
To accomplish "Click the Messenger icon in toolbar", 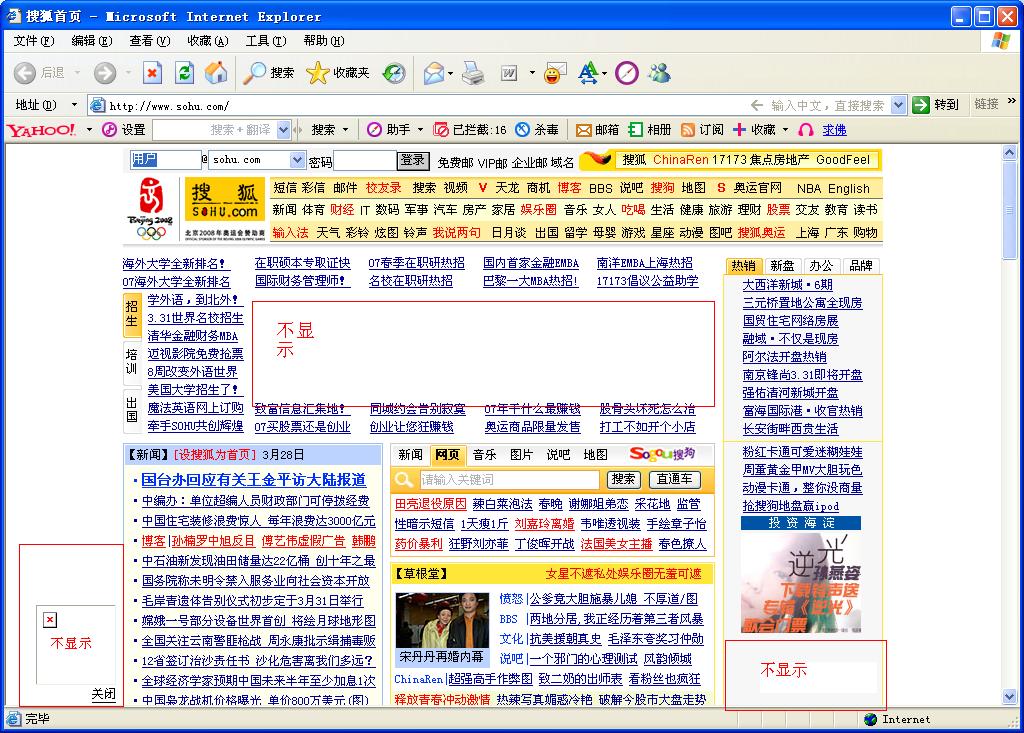I will click(659, 73).
